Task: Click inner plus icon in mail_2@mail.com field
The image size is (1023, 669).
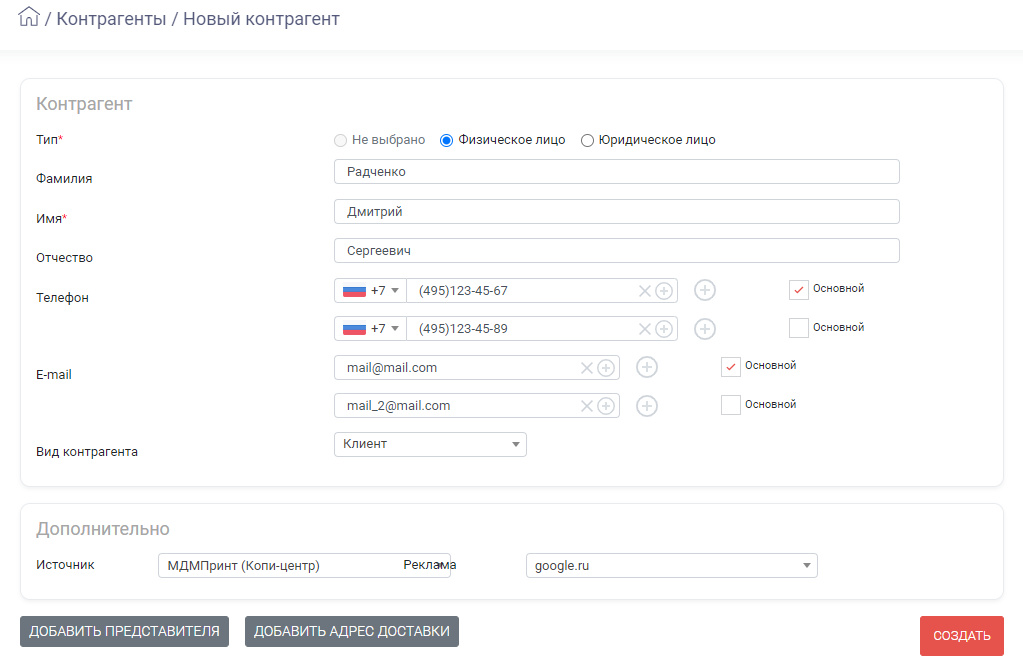Action: pyautogui.click(x=606, y=406)
